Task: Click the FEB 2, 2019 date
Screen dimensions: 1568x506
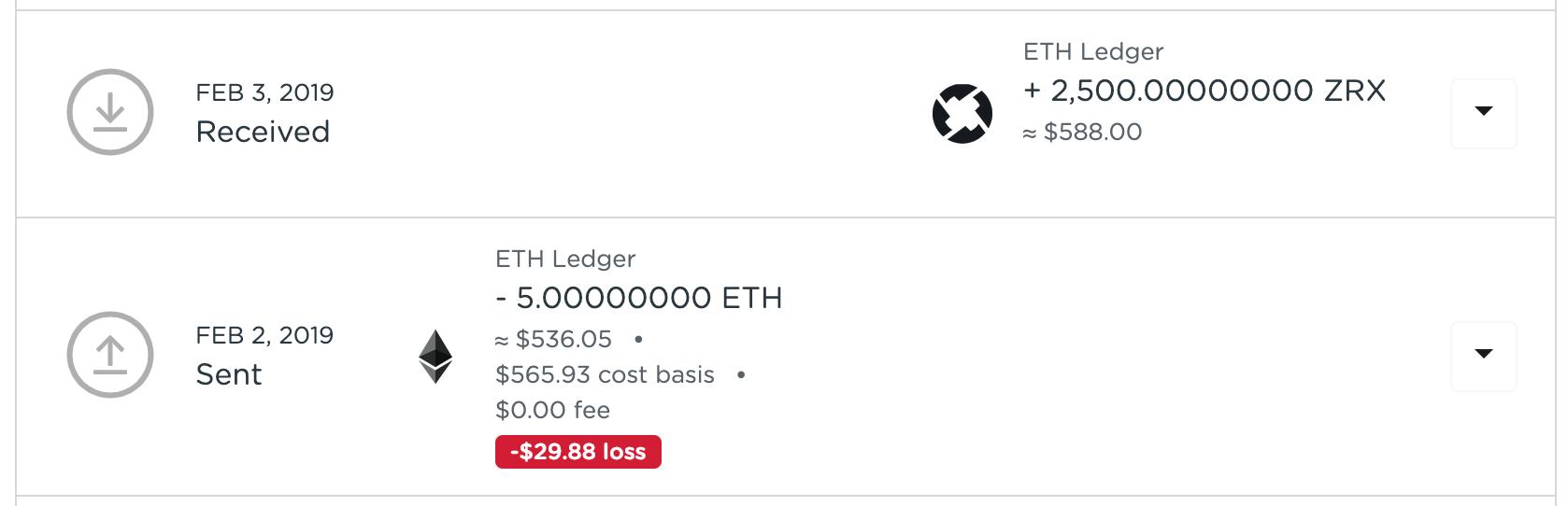Action: pyautogui.click(x=264, y=335)
